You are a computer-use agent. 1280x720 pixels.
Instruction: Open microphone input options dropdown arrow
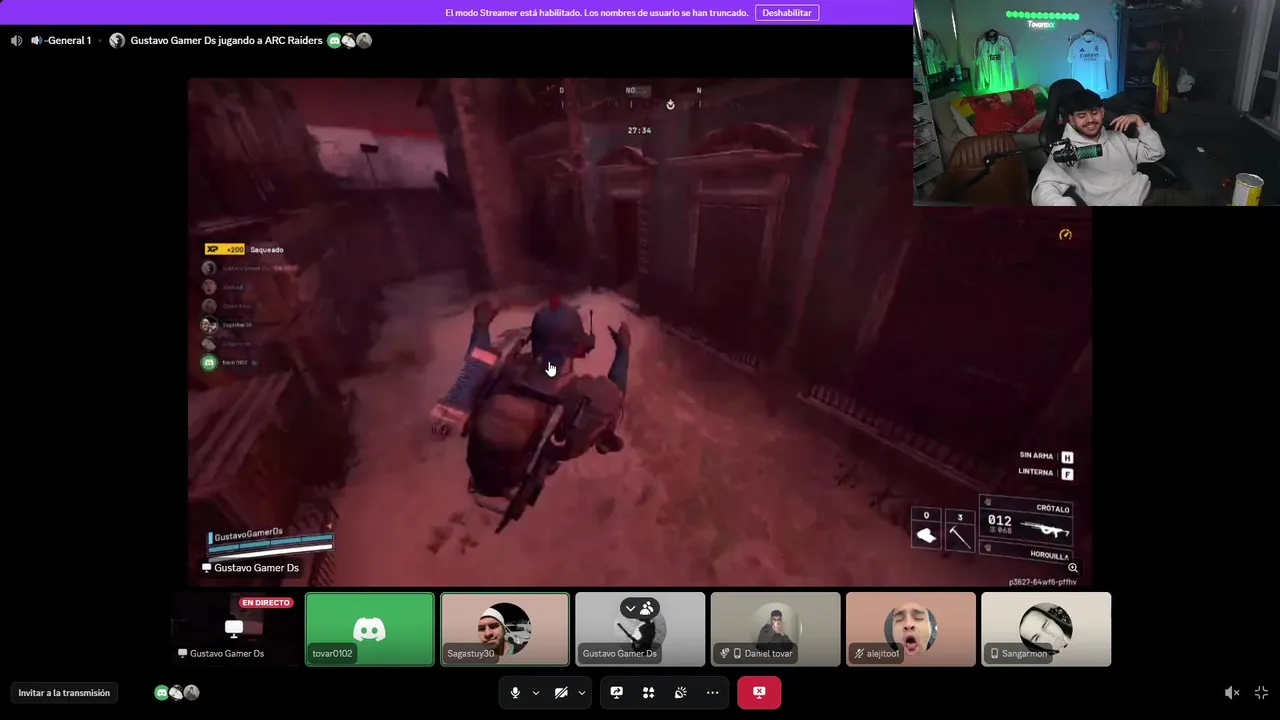pos(535,692)
